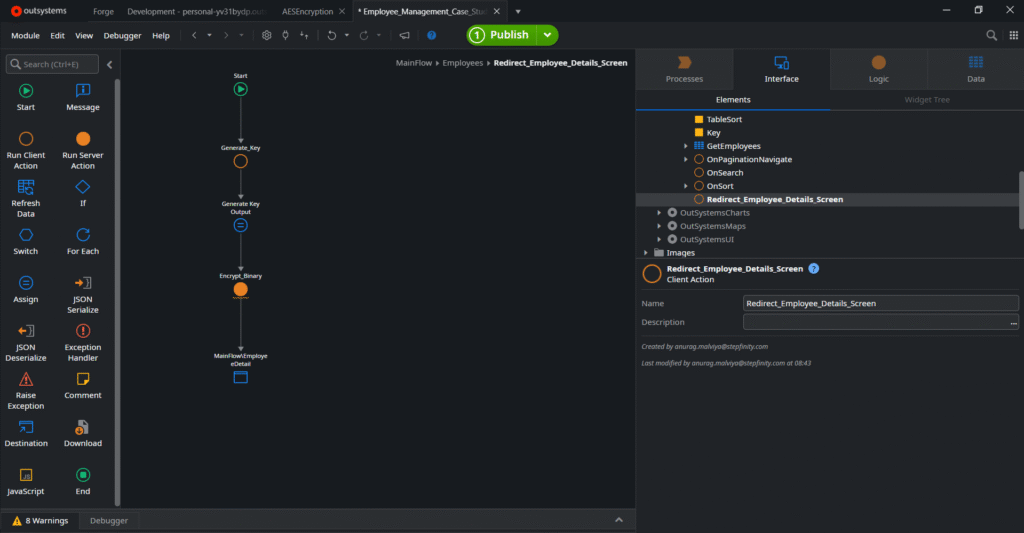Click the Start node on canvas
The height and width of the screenshot is (533, 1024).
pos(240,89)
